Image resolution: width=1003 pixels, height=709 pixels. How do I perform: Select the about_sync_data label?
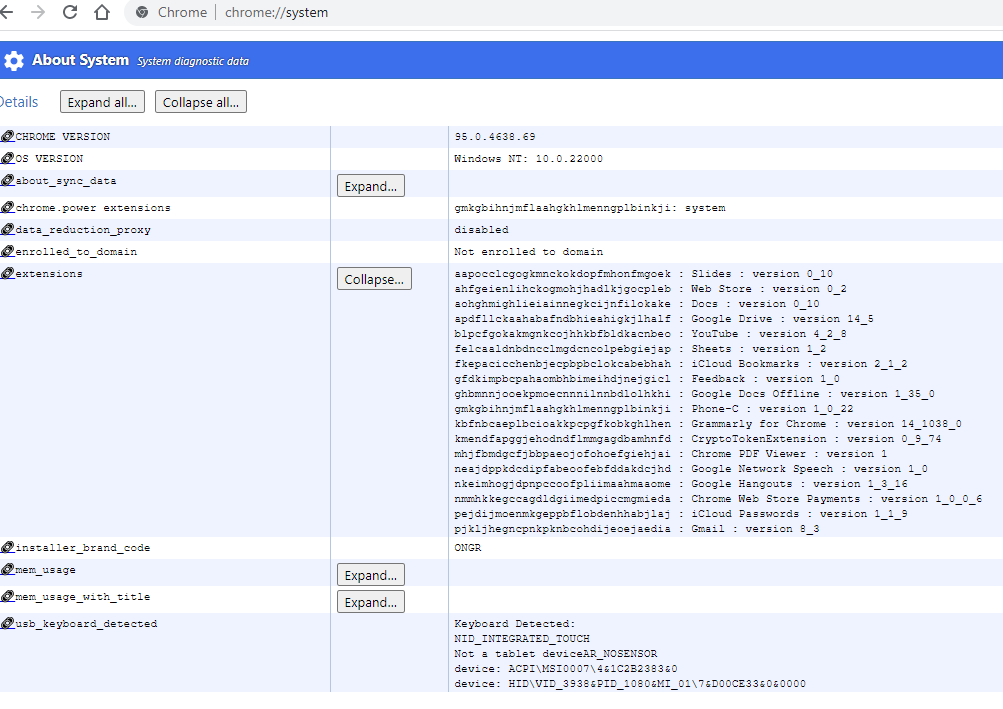[66, 181]
